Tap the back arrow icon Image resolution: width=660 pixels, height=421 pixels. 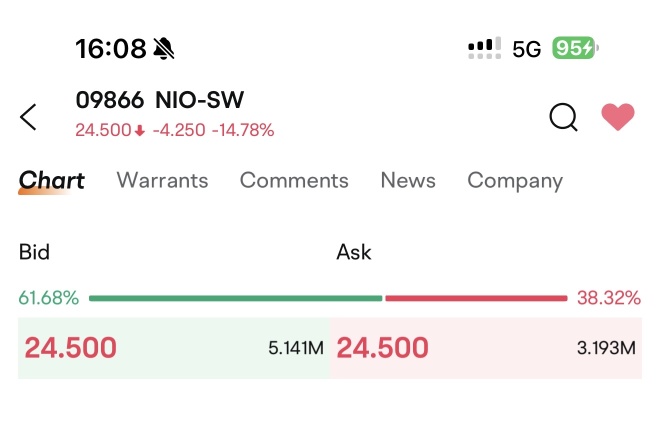click(29, 117)
